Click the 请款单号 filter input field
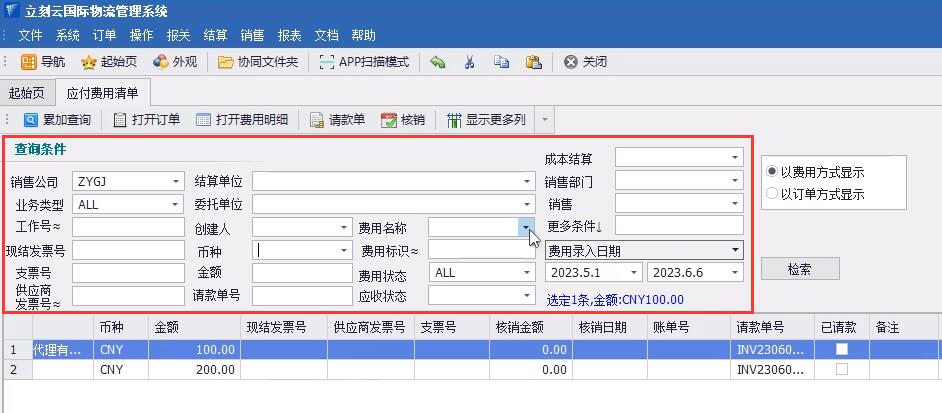The image size is (942, 413). (302, 296)
